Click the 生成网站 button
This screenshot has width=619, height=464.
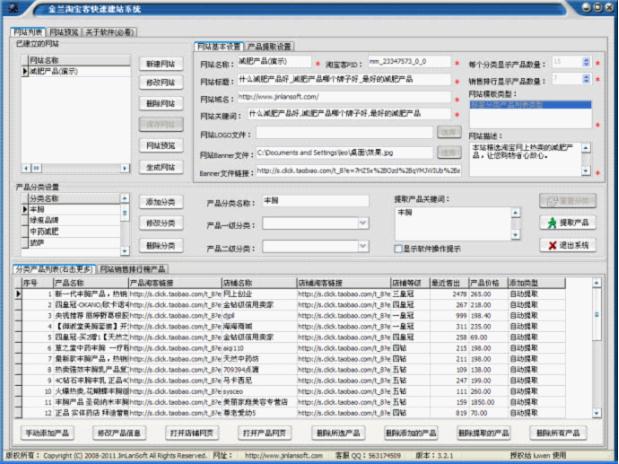point(161,167)
